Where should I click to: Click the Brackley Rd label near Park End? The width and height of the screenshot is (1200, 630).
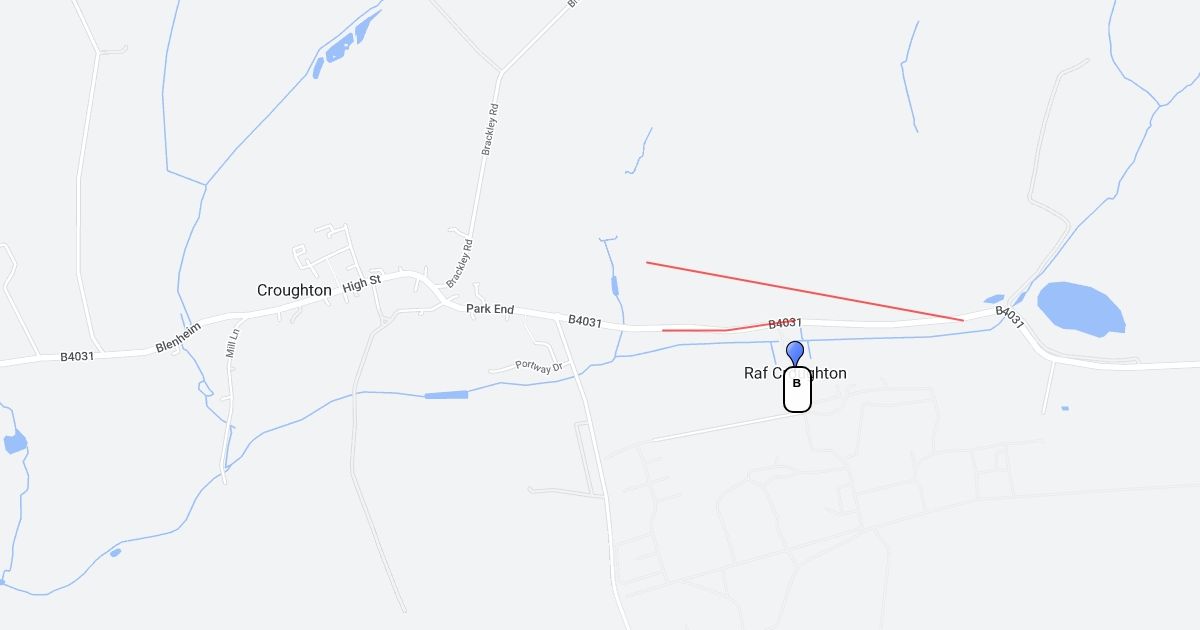(x=458, y=263)
